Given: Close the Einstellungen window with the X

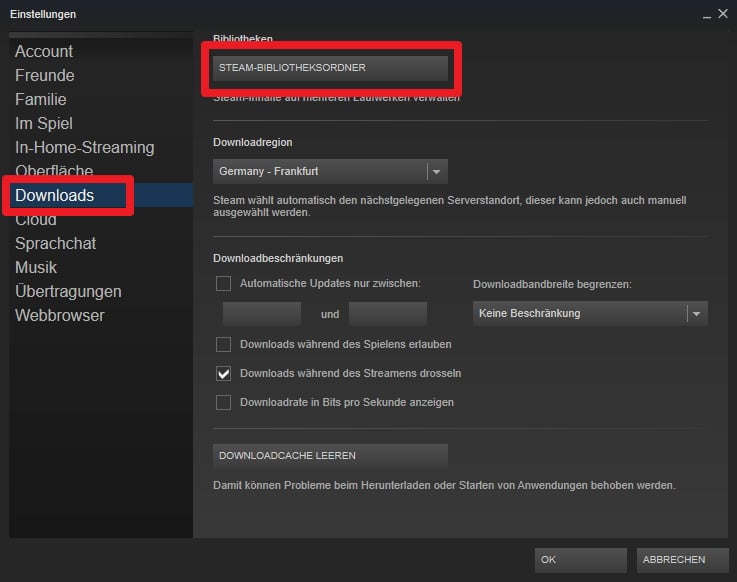Looking at the screenshot, I should 723,14.
